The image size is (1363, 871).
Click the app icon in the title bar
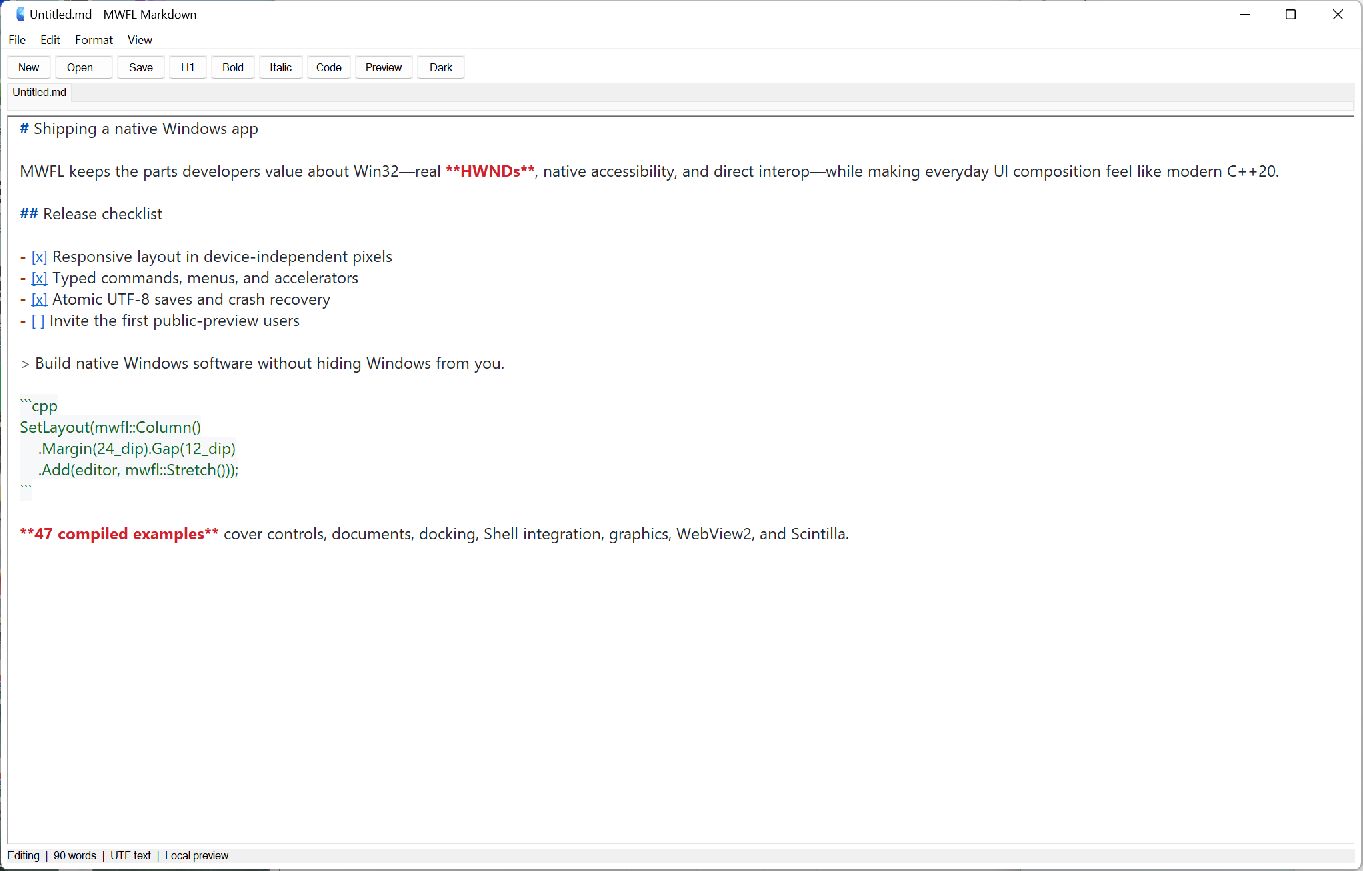click(x=19, y=14)
